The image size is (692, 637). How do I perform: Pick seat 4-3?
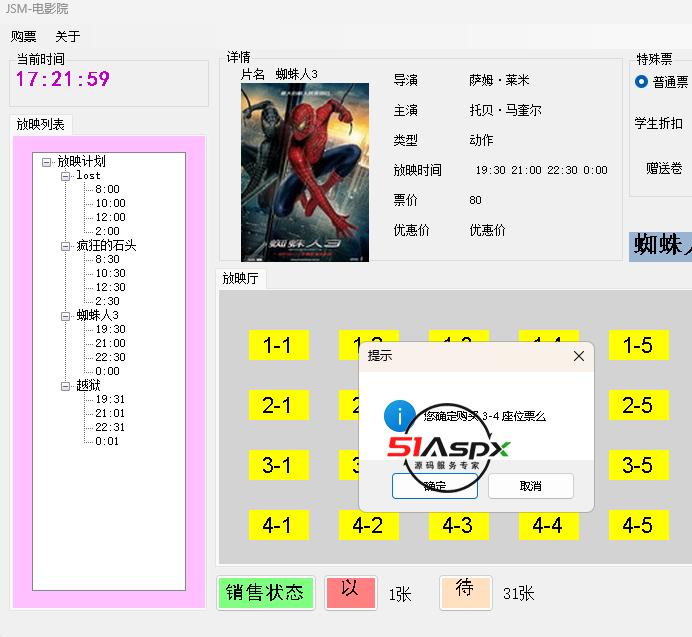pos(459,526)
